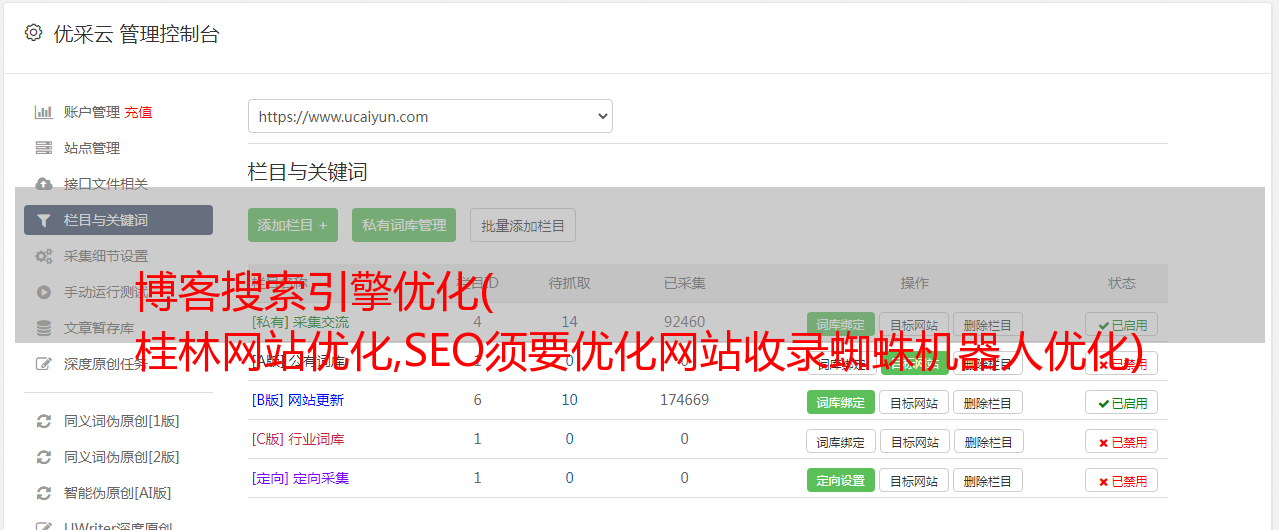The height and width of the screenshot is (530, 1279).
Task: Click the 已采集 value 174669
Action: [x=685, y=400]
